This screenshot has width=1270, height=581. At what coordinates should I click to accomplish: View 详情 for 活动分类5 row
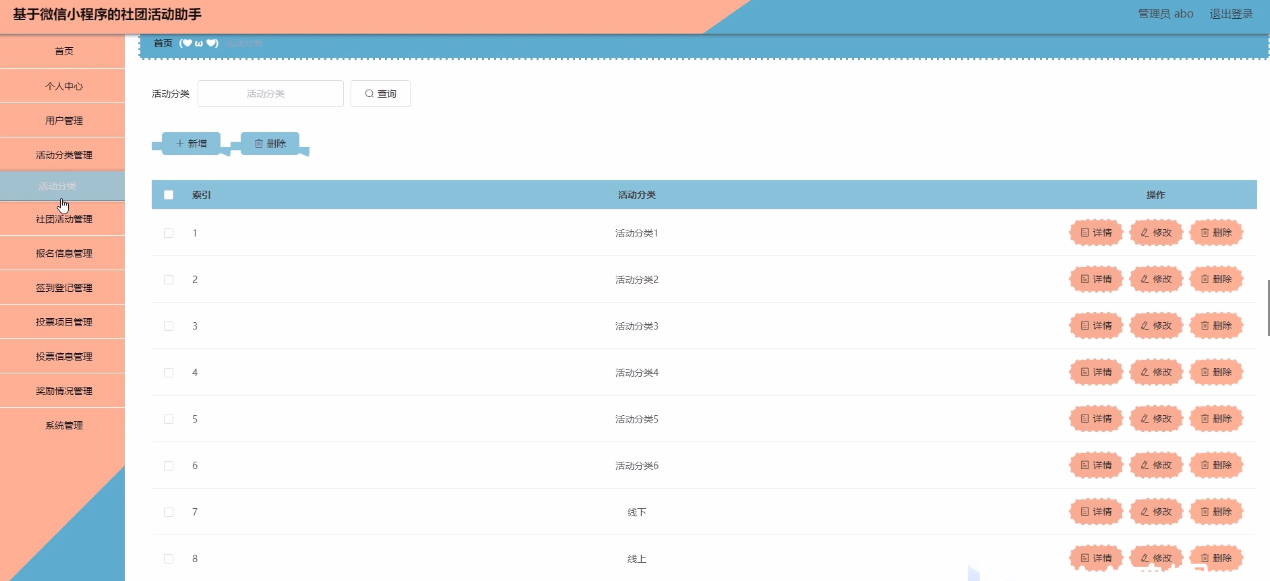(x=1096, y=419)
